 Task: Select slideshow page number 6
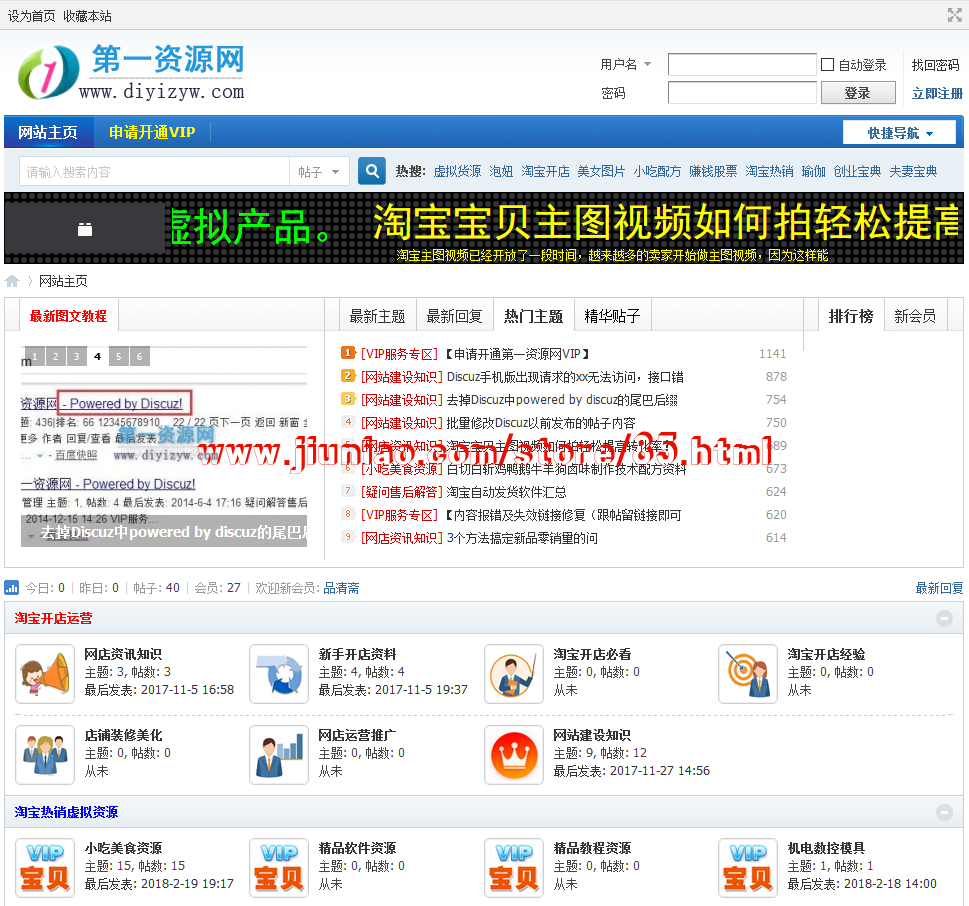click(x=140, y=356)
